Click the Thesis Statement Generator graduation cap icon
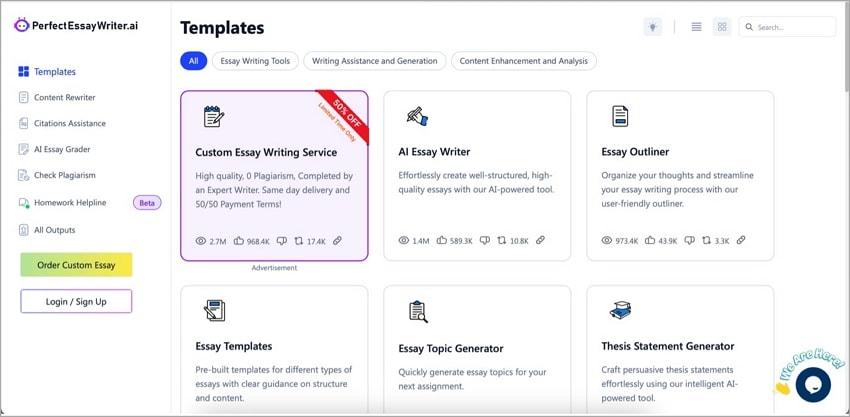Image resolution: width=850 pixels, height=417 pixels. tap(620, 310)
